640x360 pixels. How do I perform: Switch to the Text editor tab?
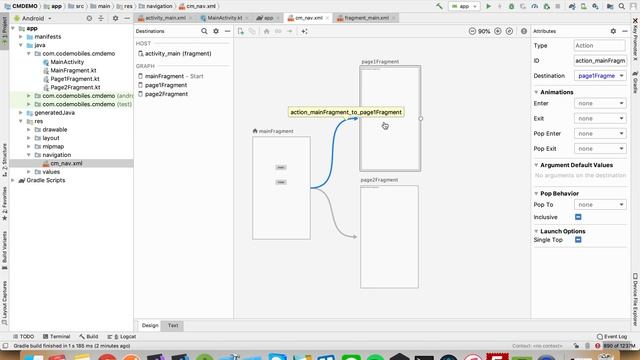point(173,325)
